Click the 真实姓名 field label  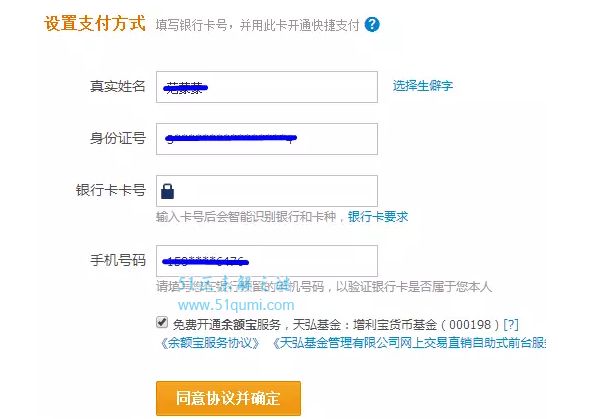[x=117, y=86]
